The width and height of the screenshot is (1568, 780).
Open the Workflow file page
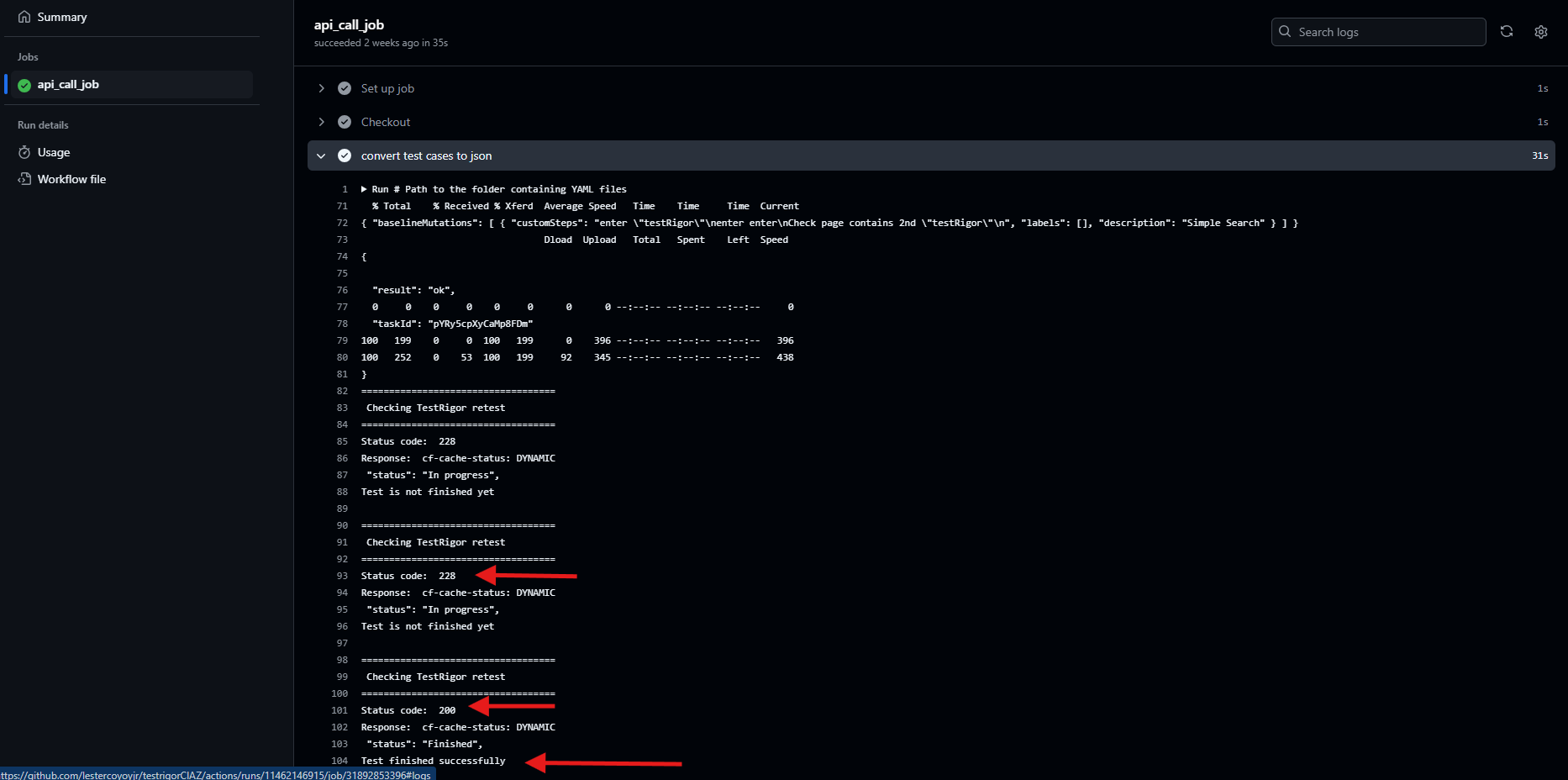[72, 179]
